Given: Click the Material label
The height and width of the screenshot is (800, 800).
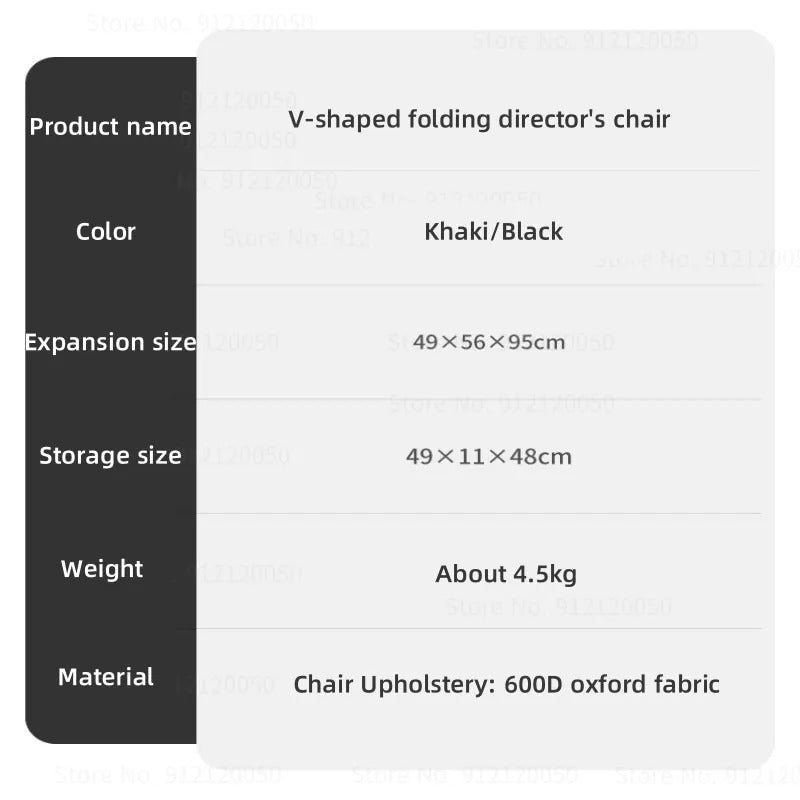Looking at the screenshot, I should click(106, 677).
